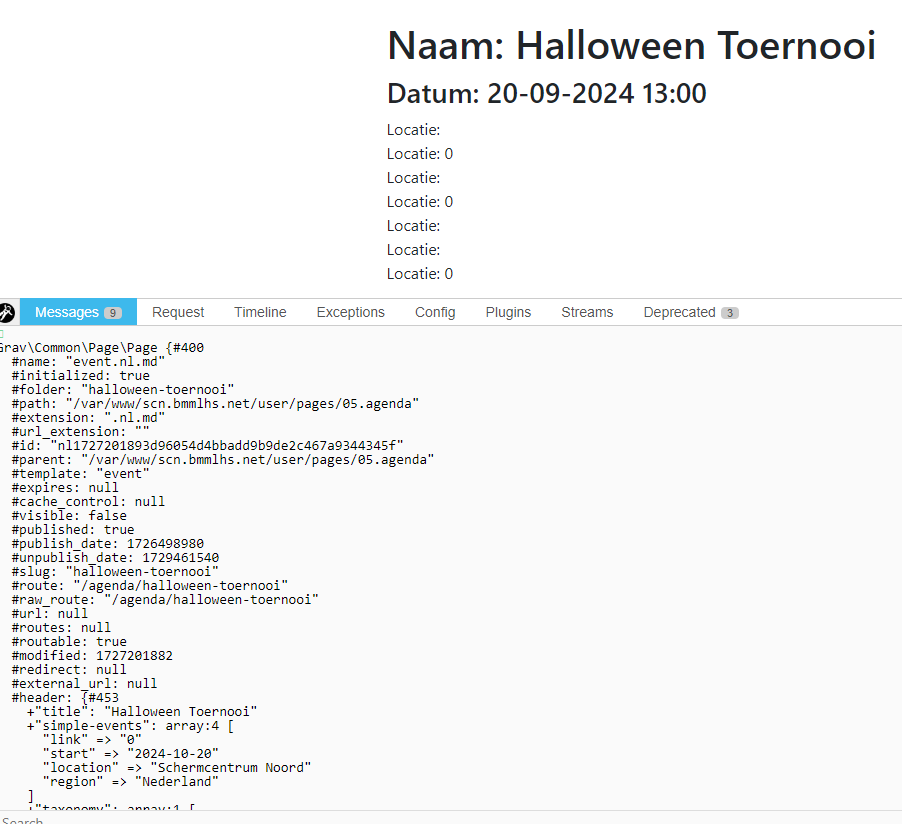Click the Datum: 20-09-2024 13:00 heading
The width and height of the screenshot is (902, 824).
pyautogui.click(x=546, y=93)
